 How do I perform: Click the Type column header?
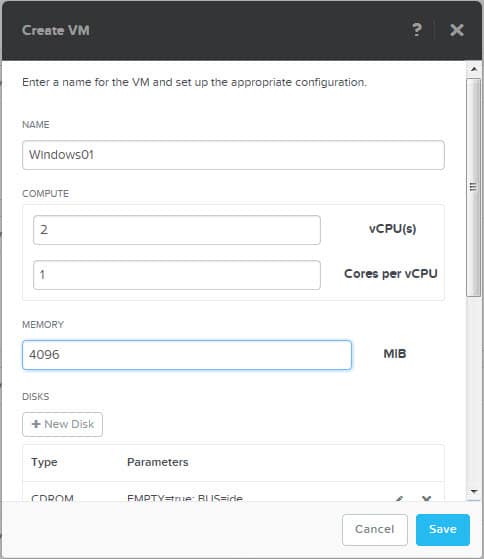point(44,462)
